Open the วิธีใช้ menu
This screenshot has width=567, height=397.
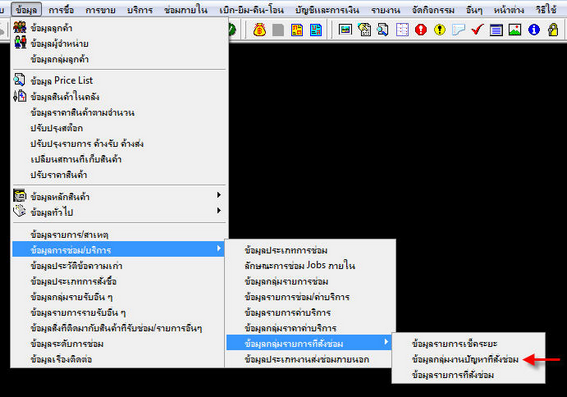546,10
